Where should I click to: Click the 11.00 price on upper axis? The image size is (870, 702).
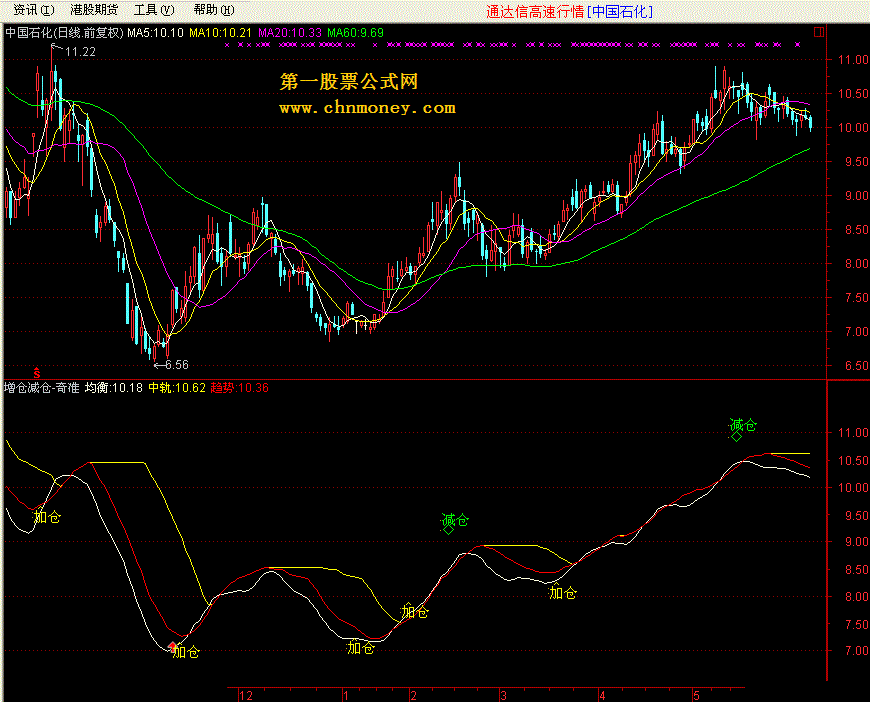[853, 59]
